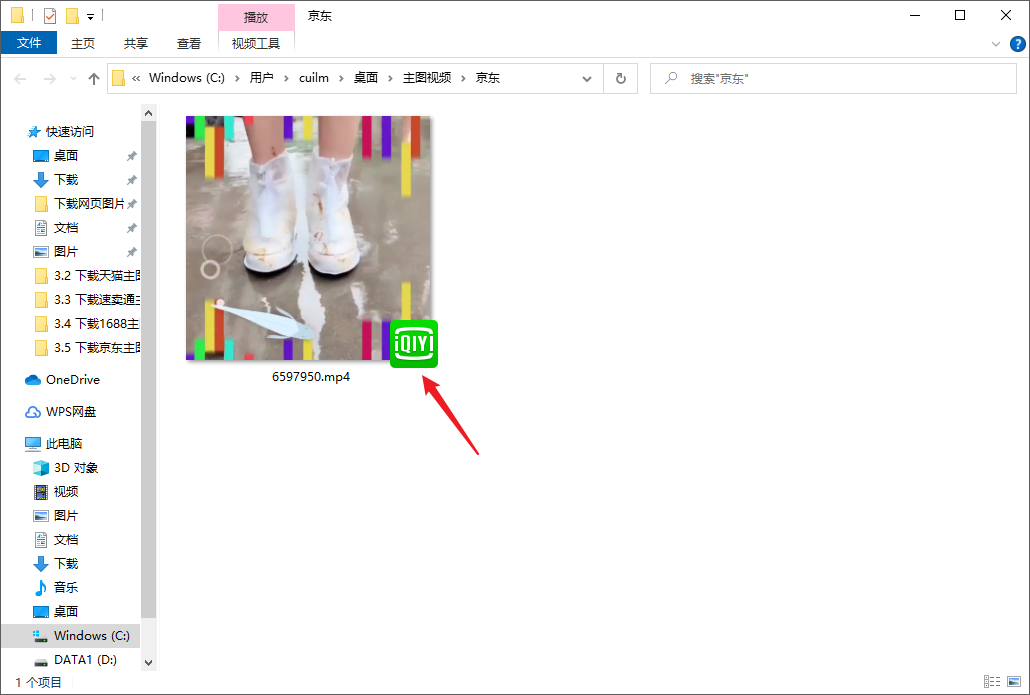The image size is (1030, 695).
Task: Click the quick access star icon
Action: (x=34, y=132)
